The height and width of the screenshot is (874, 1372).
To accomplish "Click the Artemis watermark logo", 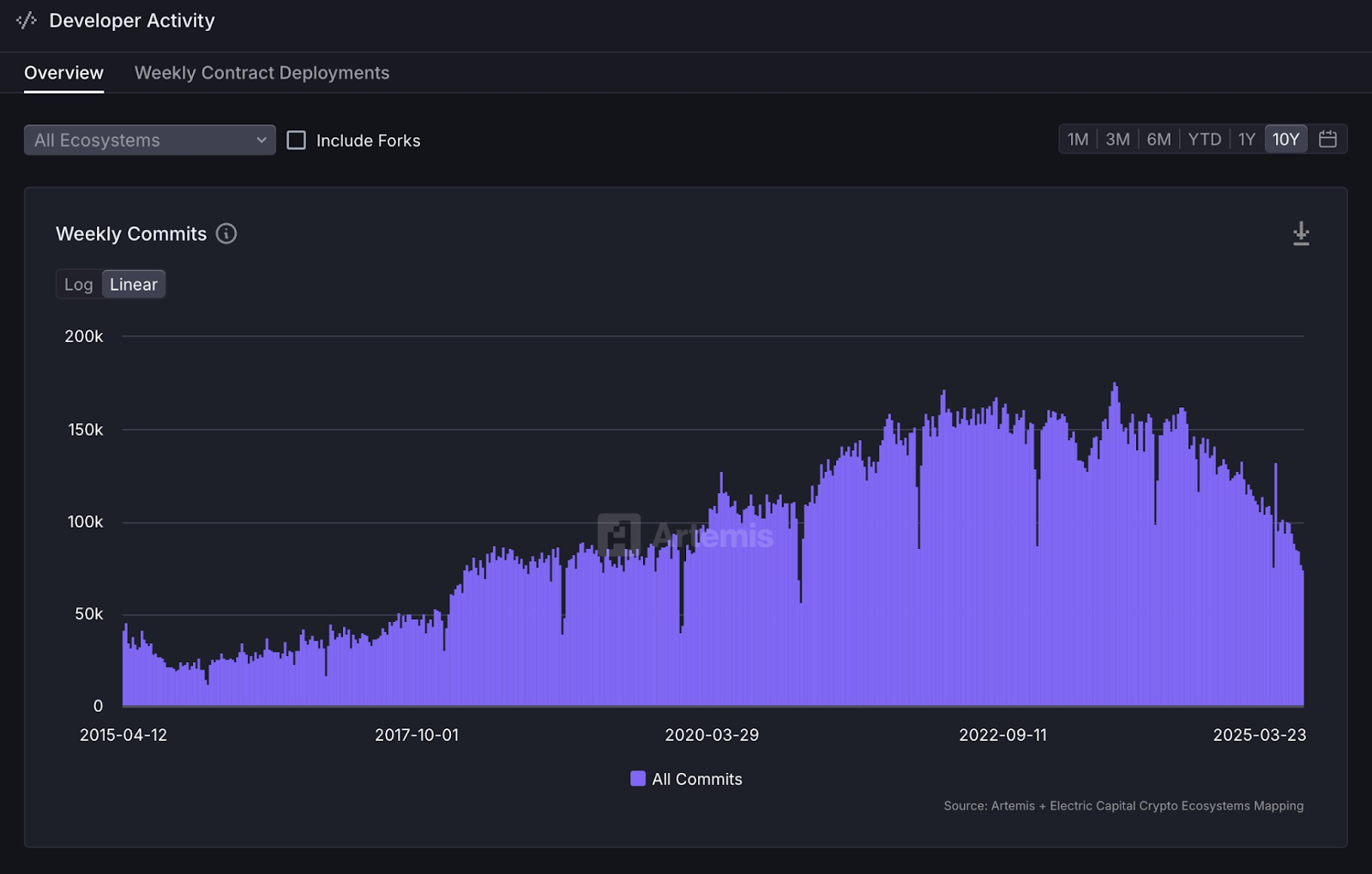I will [x=619, y=535].
